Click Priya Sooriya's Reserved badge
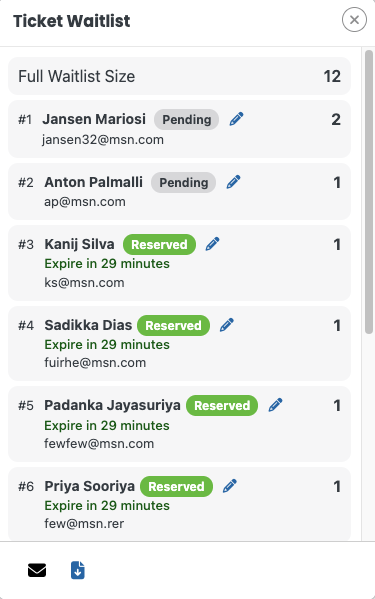The image size is (375, 599). click(176, 486)
